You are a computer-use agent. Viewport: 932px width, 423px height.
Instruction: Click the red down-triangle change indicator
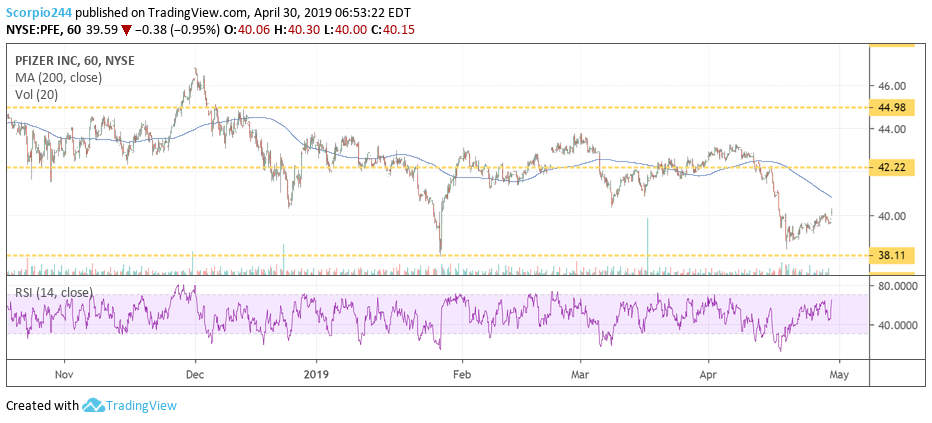pos(127,30)
